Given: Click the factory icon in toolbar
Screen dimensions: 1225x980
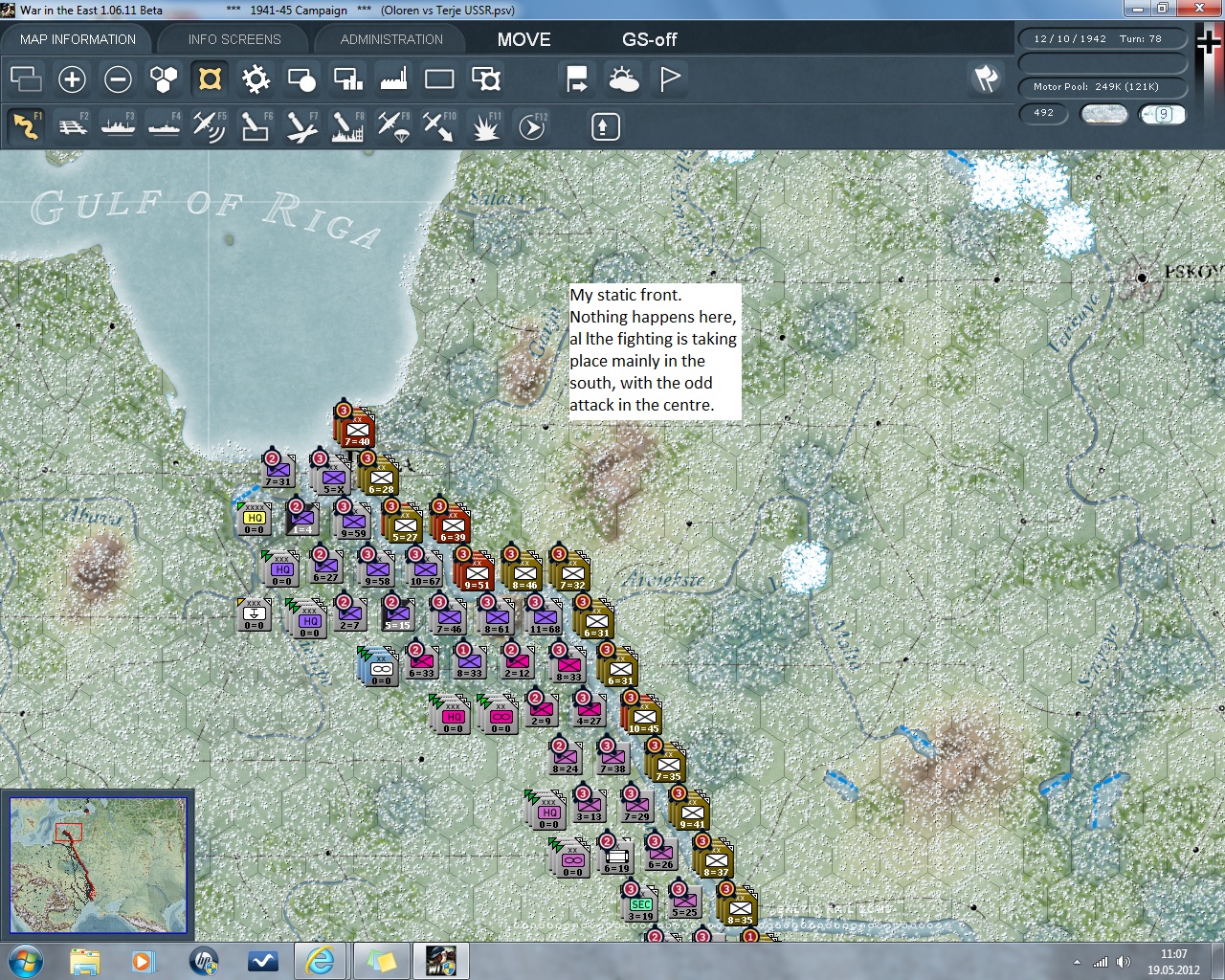Looking at the screenshot, I should pos(393,78).
